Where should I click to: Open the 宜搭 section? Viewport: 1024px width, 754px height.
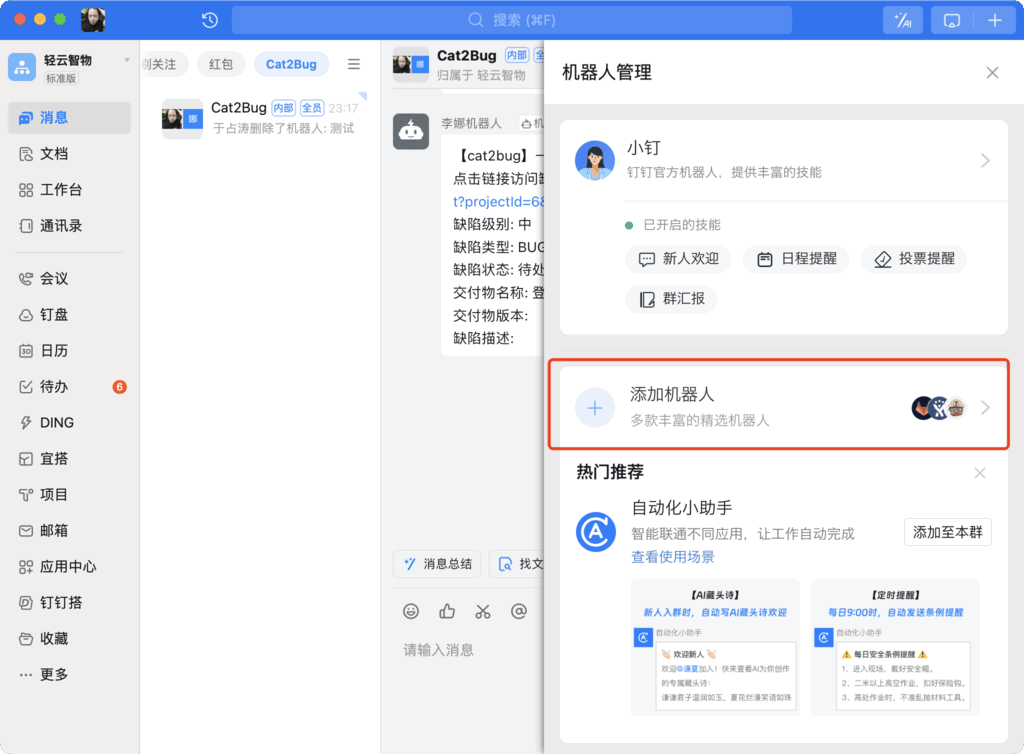point(69,459)
